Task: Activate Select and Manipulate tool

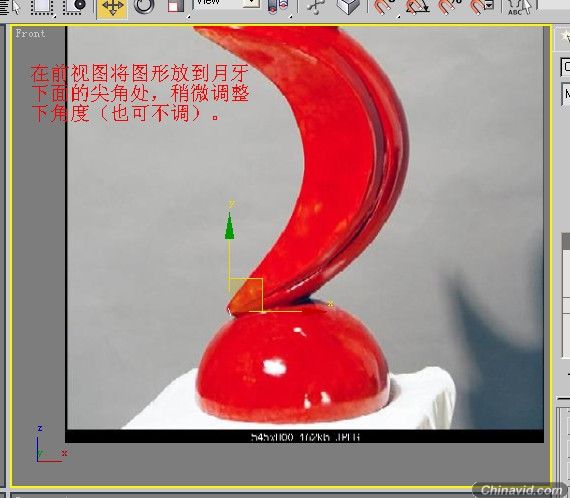Action: tap(314, 6)
